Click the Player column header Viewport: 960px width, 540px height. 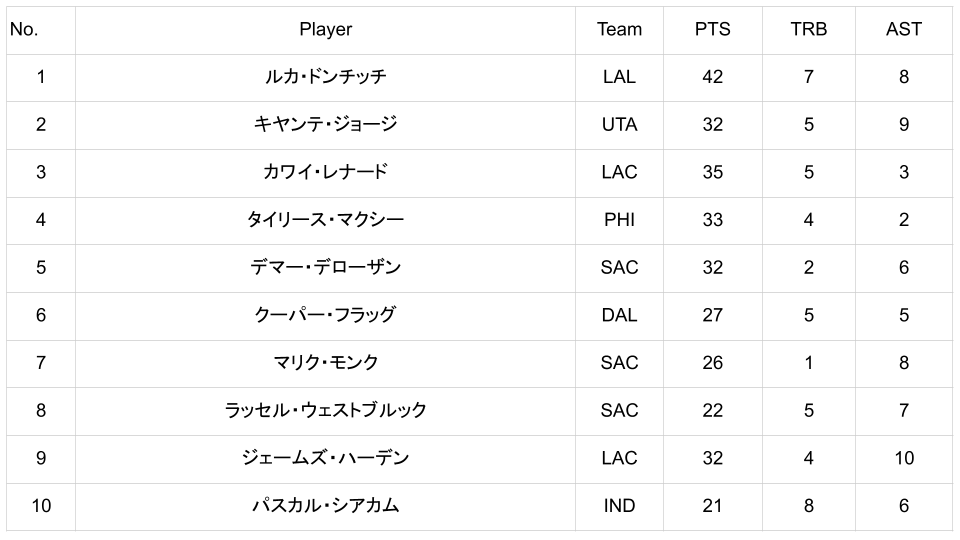(325, 29)
